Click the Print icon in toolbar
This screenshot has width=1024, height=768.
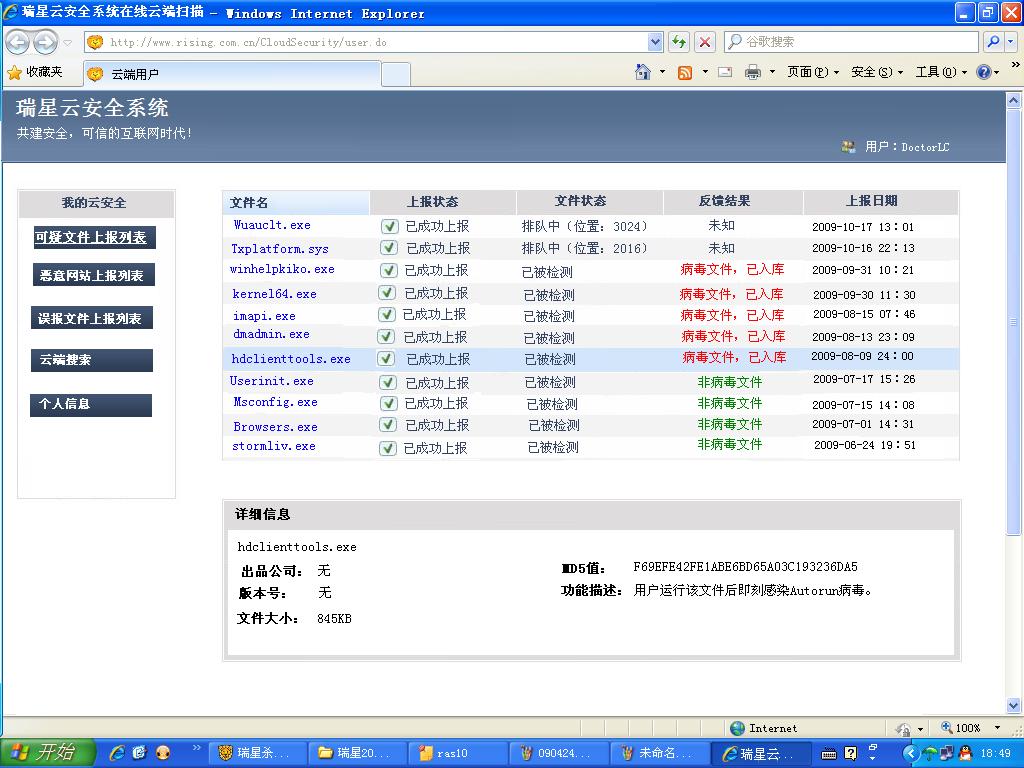(753, 72)
